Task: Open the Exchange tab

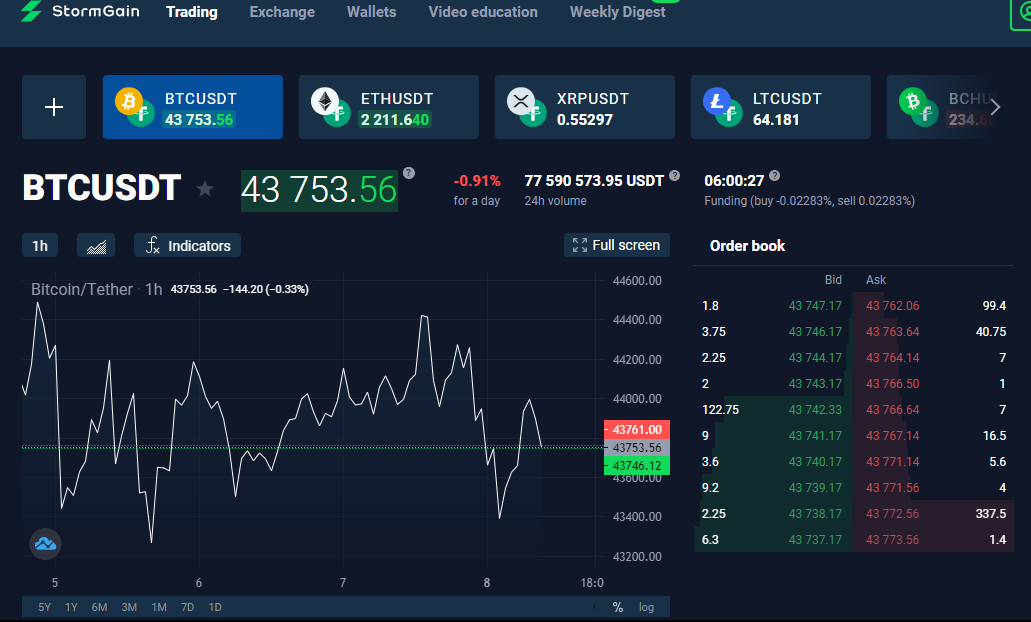Action: (x=282, y=12)
